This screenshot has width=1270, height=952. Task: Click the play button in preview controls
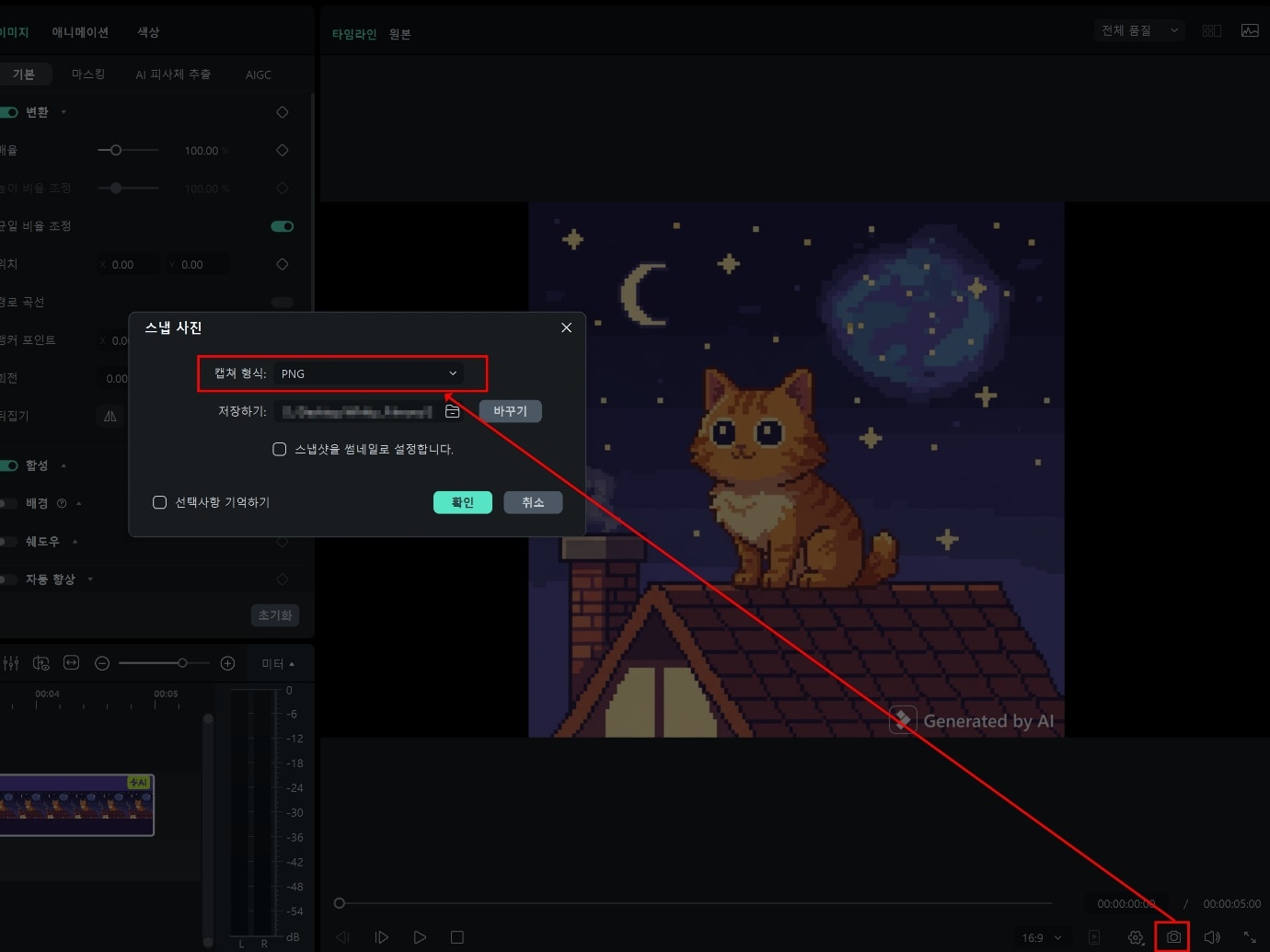coord(420,937)
